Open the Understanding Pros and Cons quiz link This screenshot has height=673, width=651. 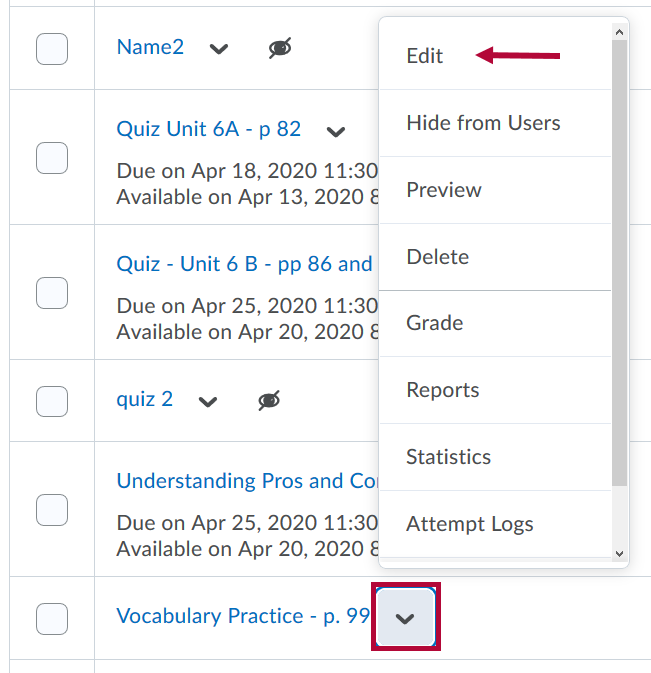coord(246,481)
